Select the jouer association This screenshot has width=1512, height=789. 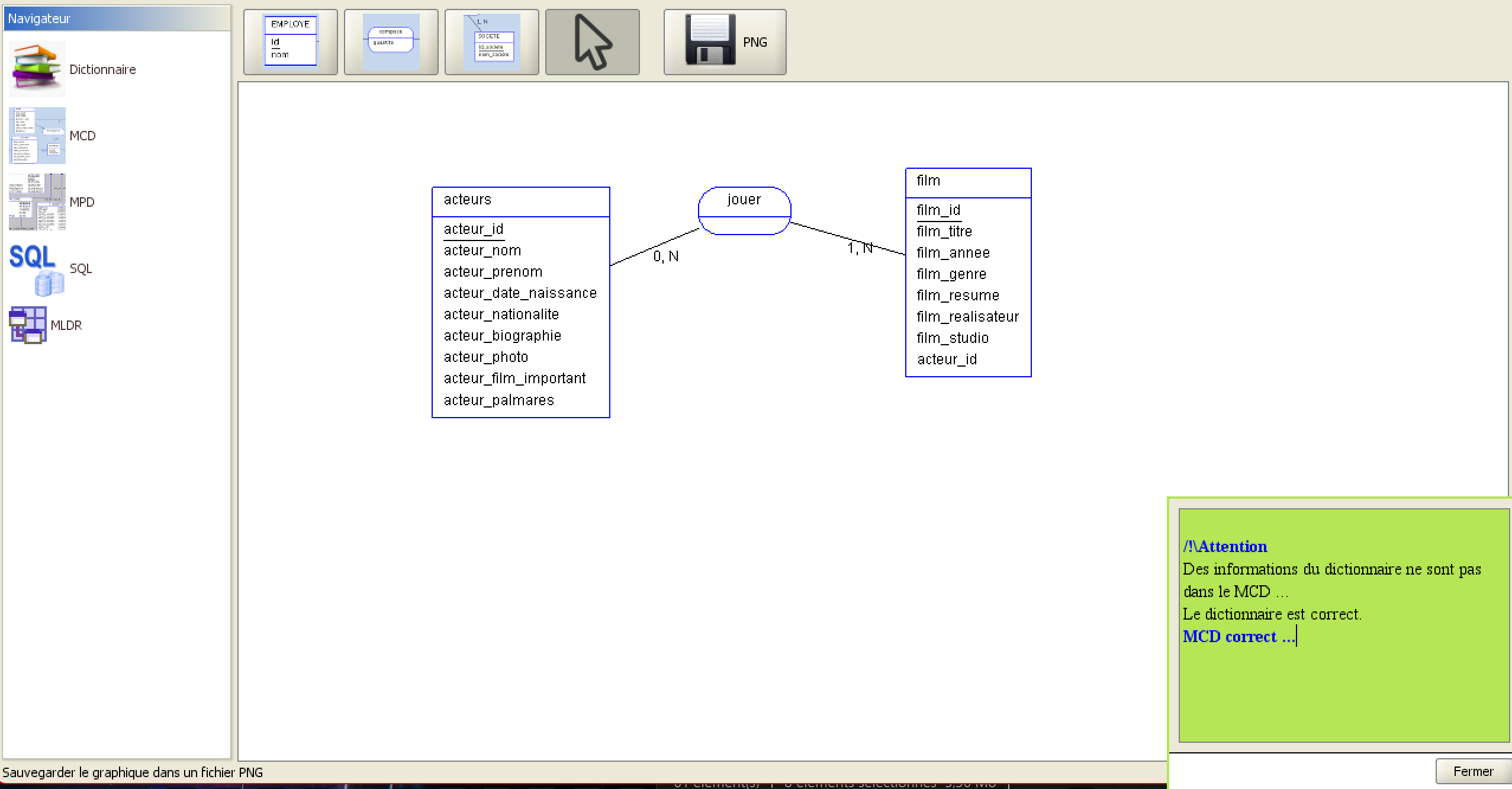tap(745, 211)
